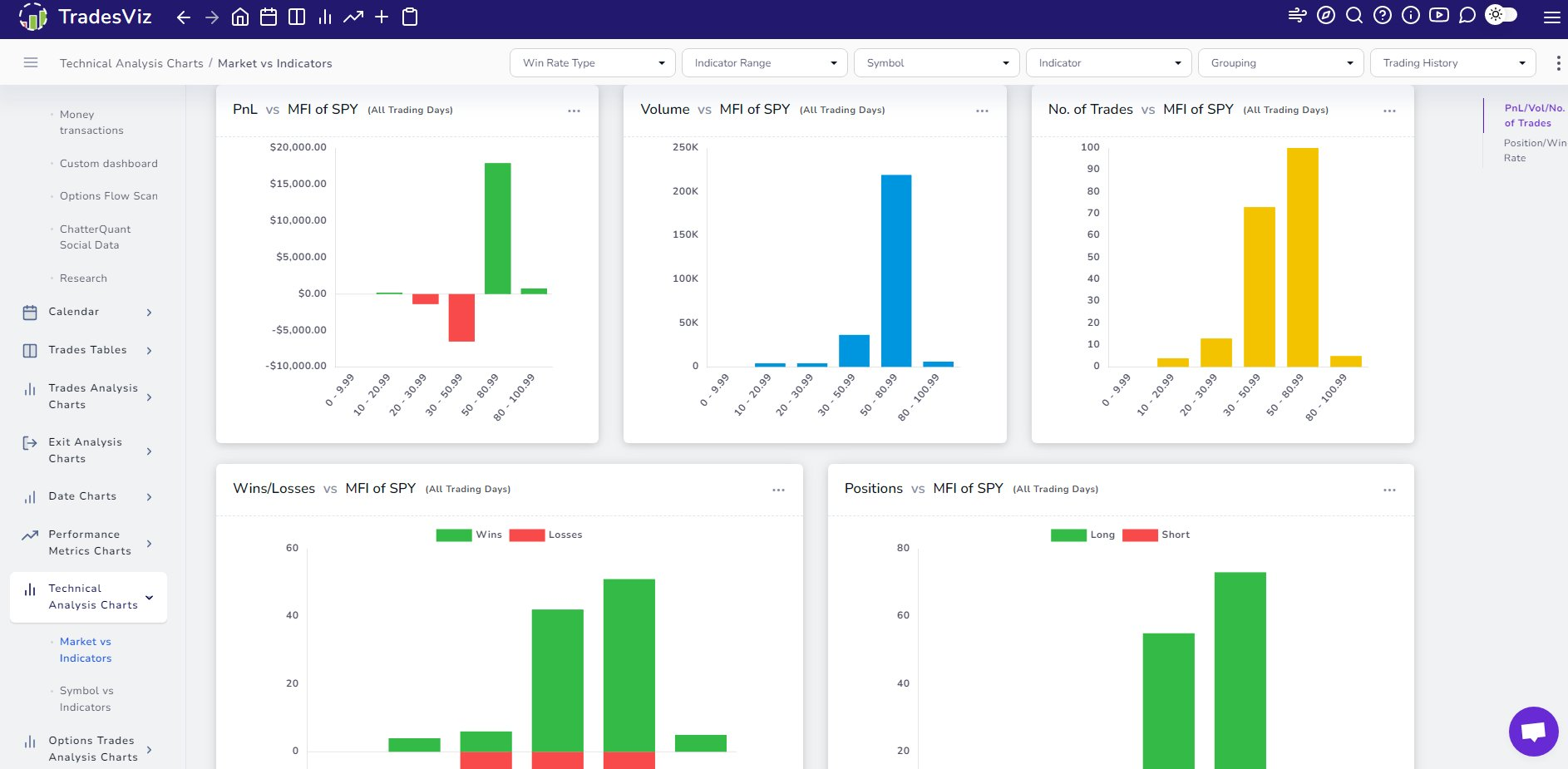Open the compass explore icon
The image size is (1568, 769).
click(1326, 15)
